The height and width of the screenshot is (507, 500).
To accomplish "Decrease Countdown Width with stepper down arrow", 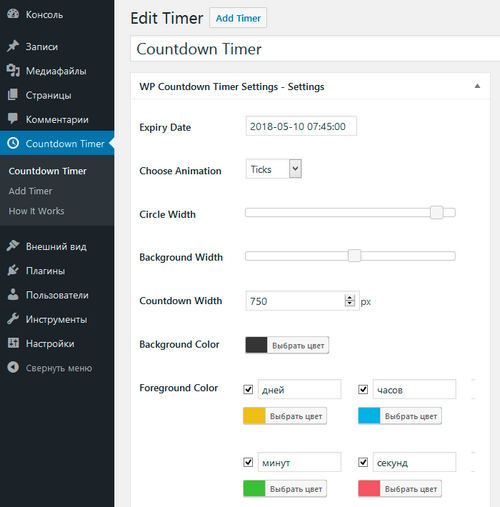I will click(x=349, y=304).
